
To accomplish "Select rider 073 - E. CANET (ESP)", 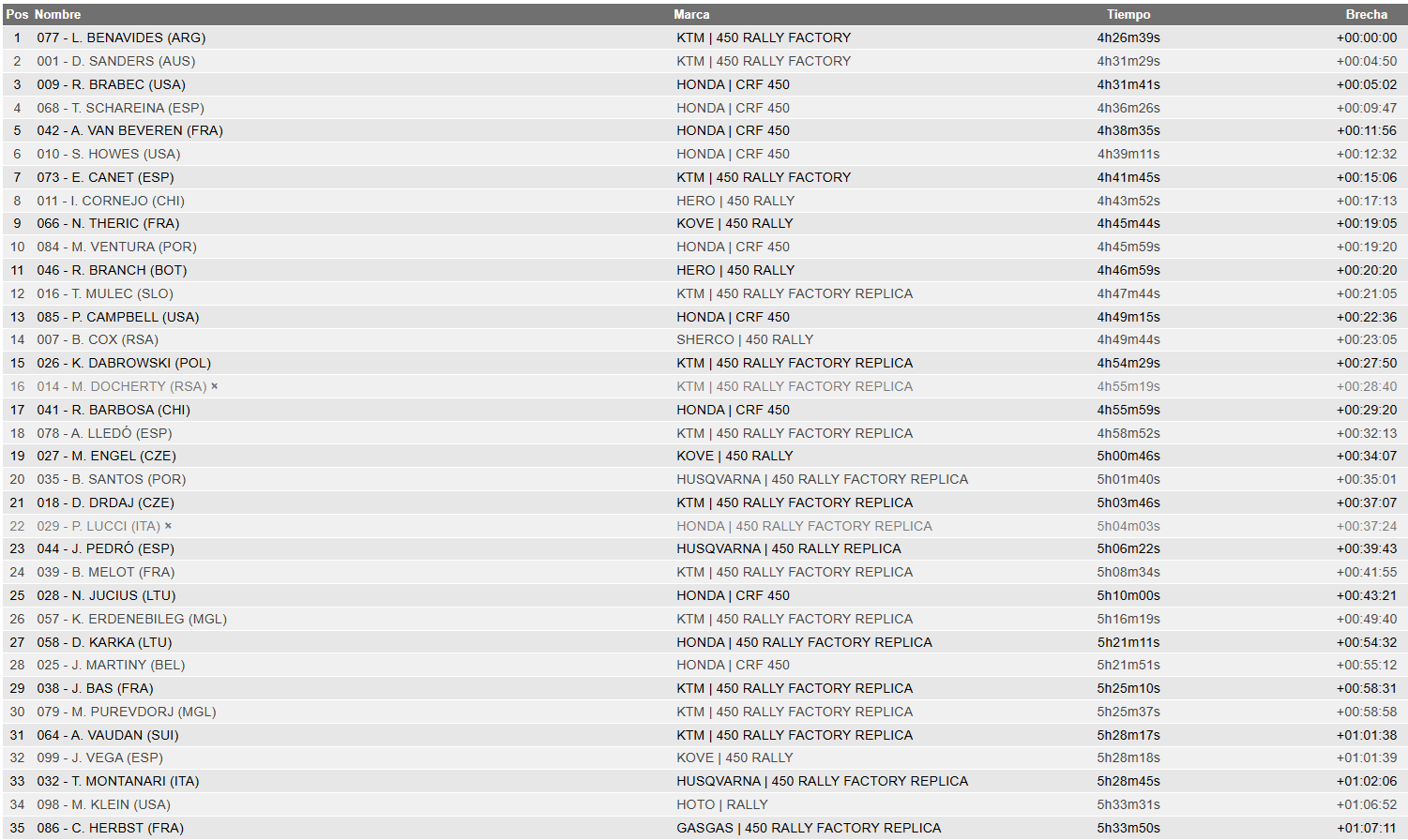I will pos(105,177).
